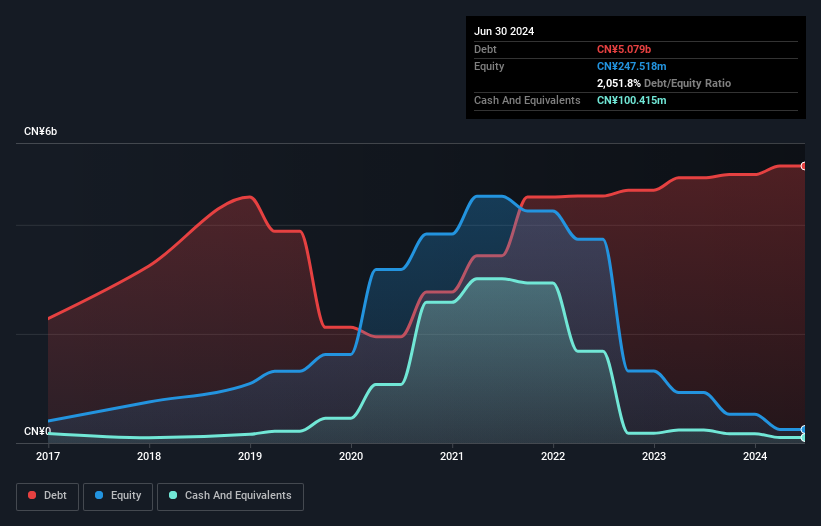The height and width of the screenshot is (526, 821).
Task: Click the CN¥0 y-axis label
Action: click(x=37, y=431)
